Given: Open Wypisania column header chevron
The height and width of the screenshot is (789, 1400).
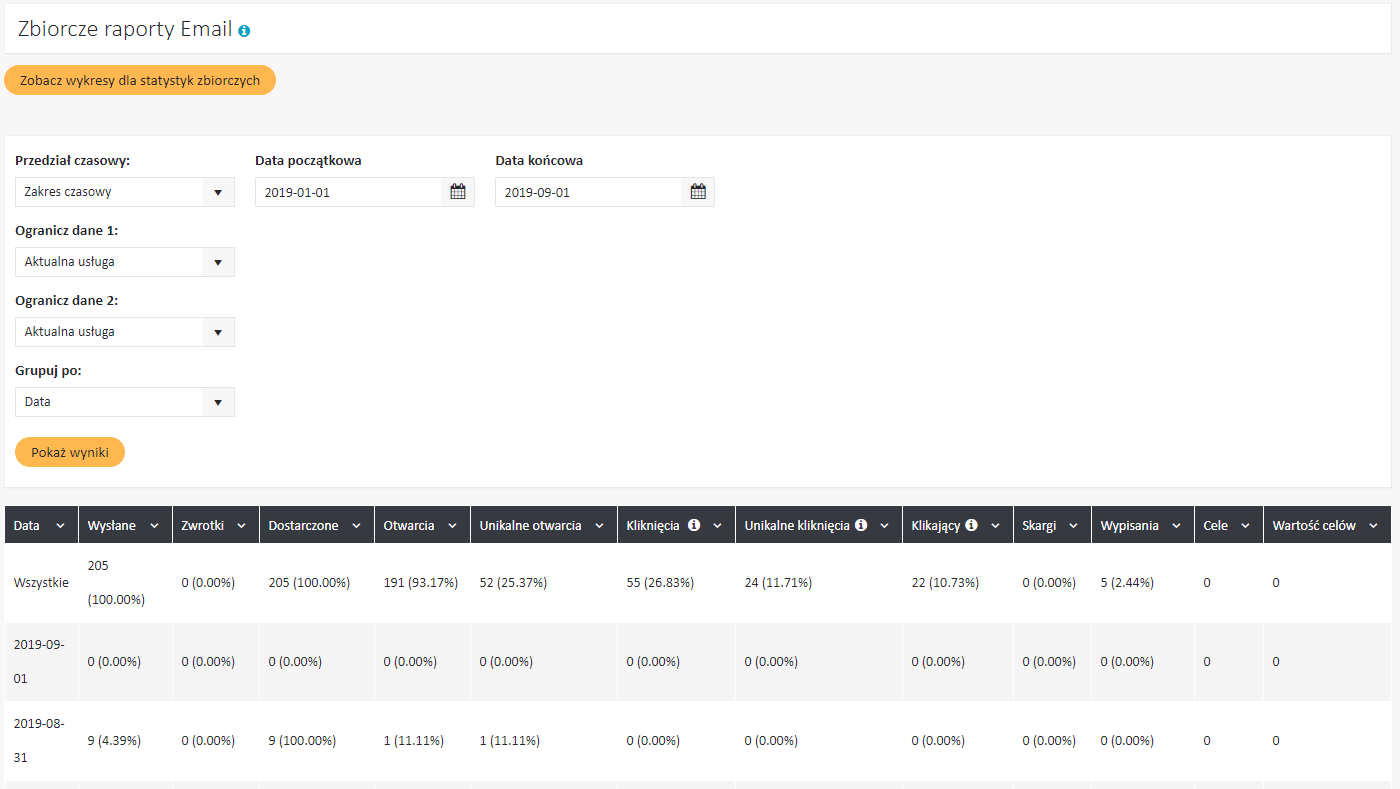Looking at the screenshot, I should 1177,526.
